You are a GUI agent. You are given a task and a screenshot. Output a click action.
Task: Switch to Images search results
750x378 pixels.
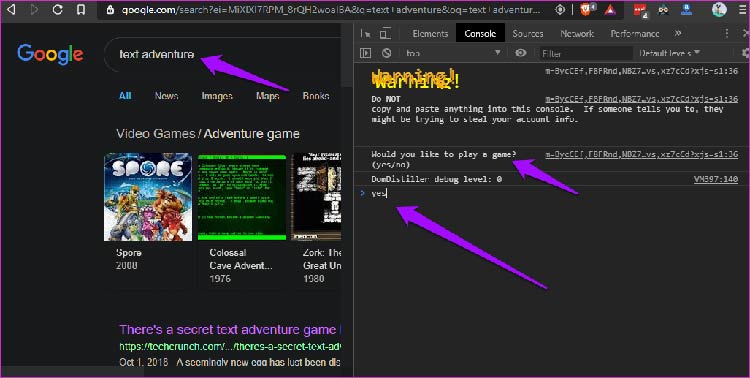217,96
